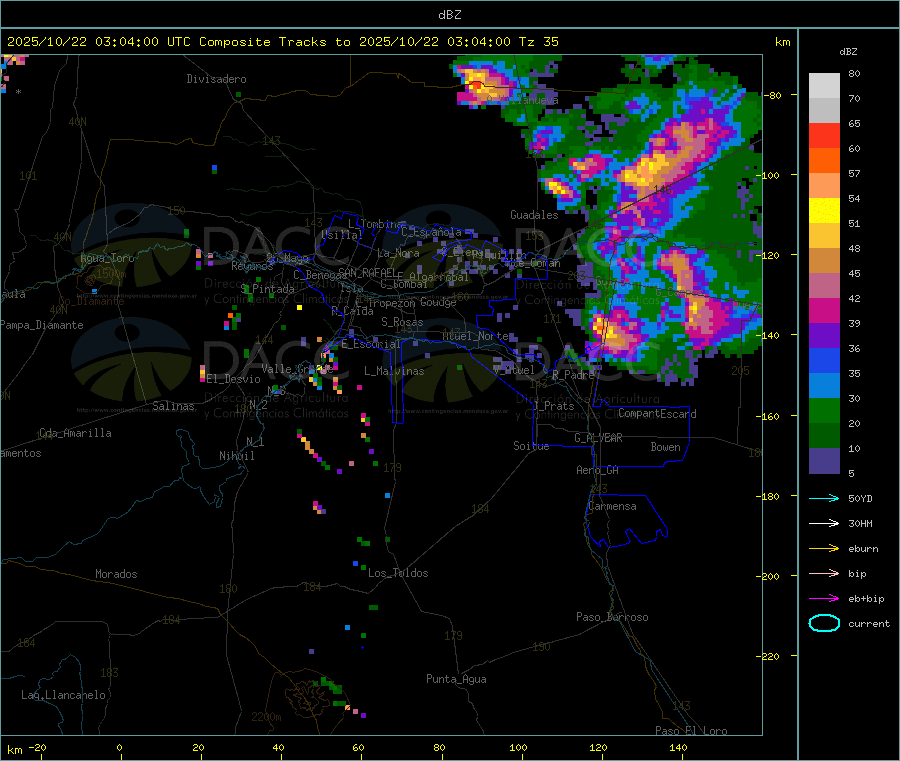The height and width of the screenshot is (761, 900).
Task: Click the 'Tz 35' label in header
Action: point(538,42)
